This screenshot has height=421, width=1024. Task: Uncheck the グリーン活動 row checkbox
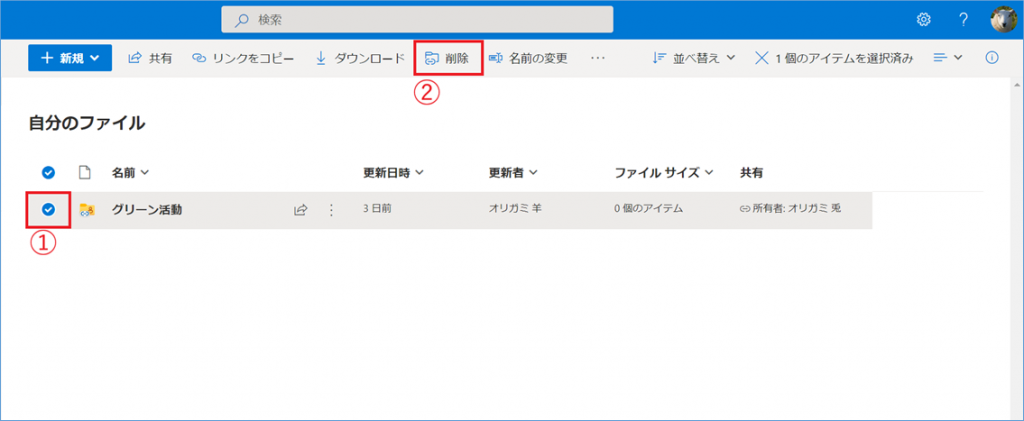[48, 210]
